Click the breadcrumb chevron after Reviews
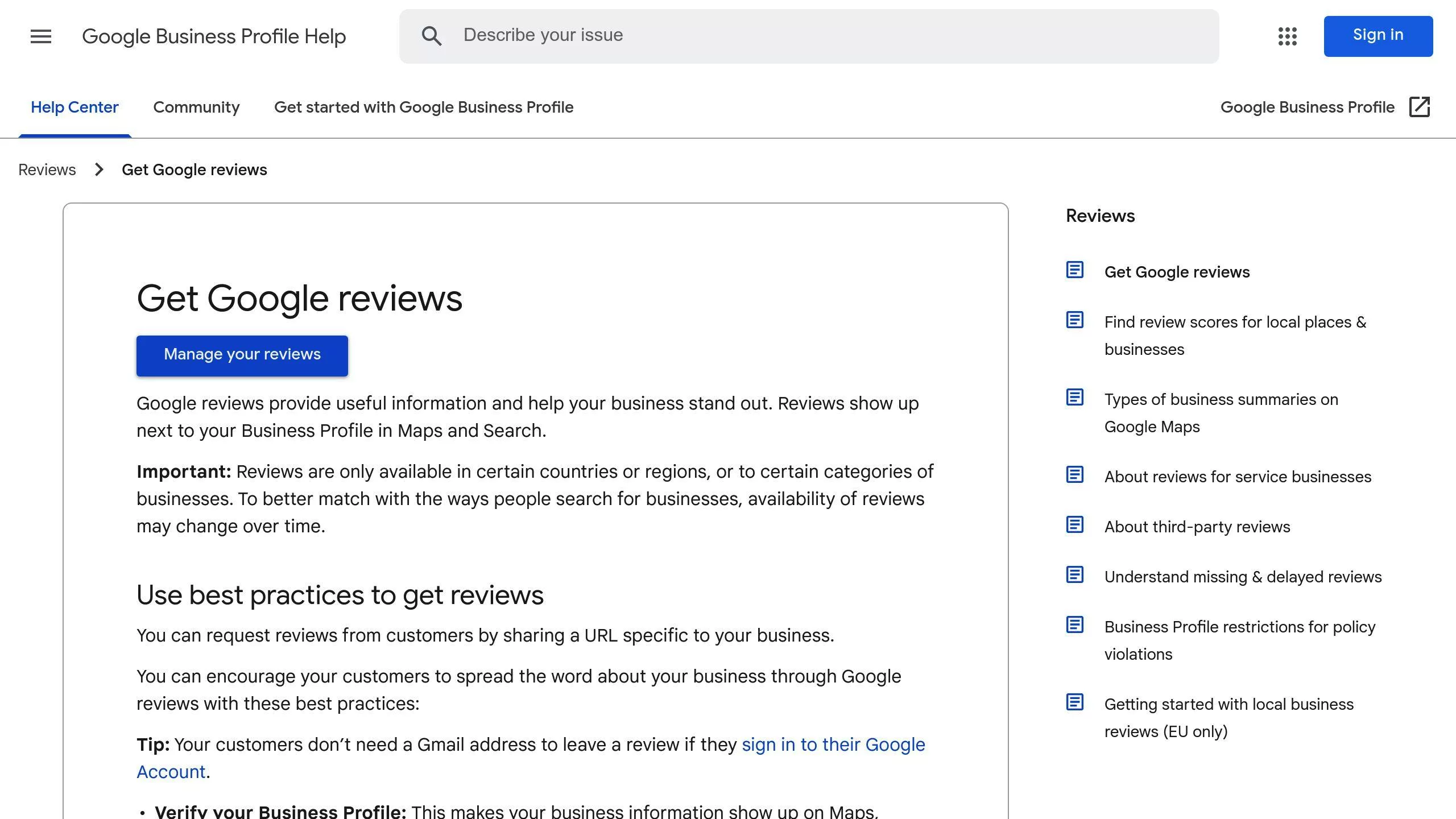Viewport: 1456px width, 819px height. tap(99, 169)
